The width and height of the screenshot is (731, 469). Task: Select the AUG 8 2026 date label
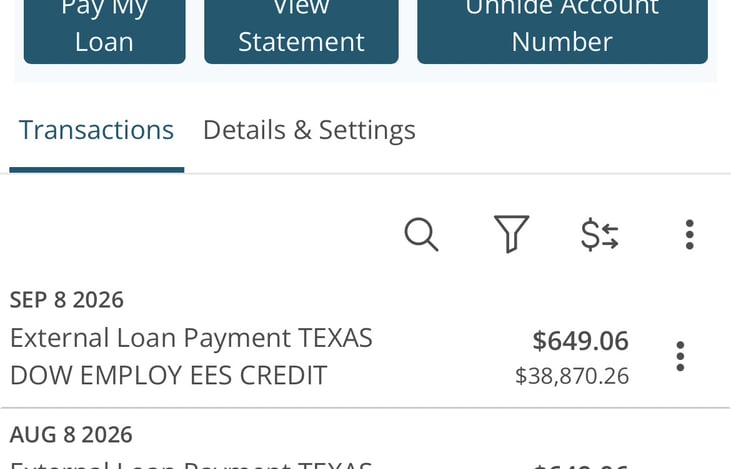pyautogui.click(x=71, y=435)
